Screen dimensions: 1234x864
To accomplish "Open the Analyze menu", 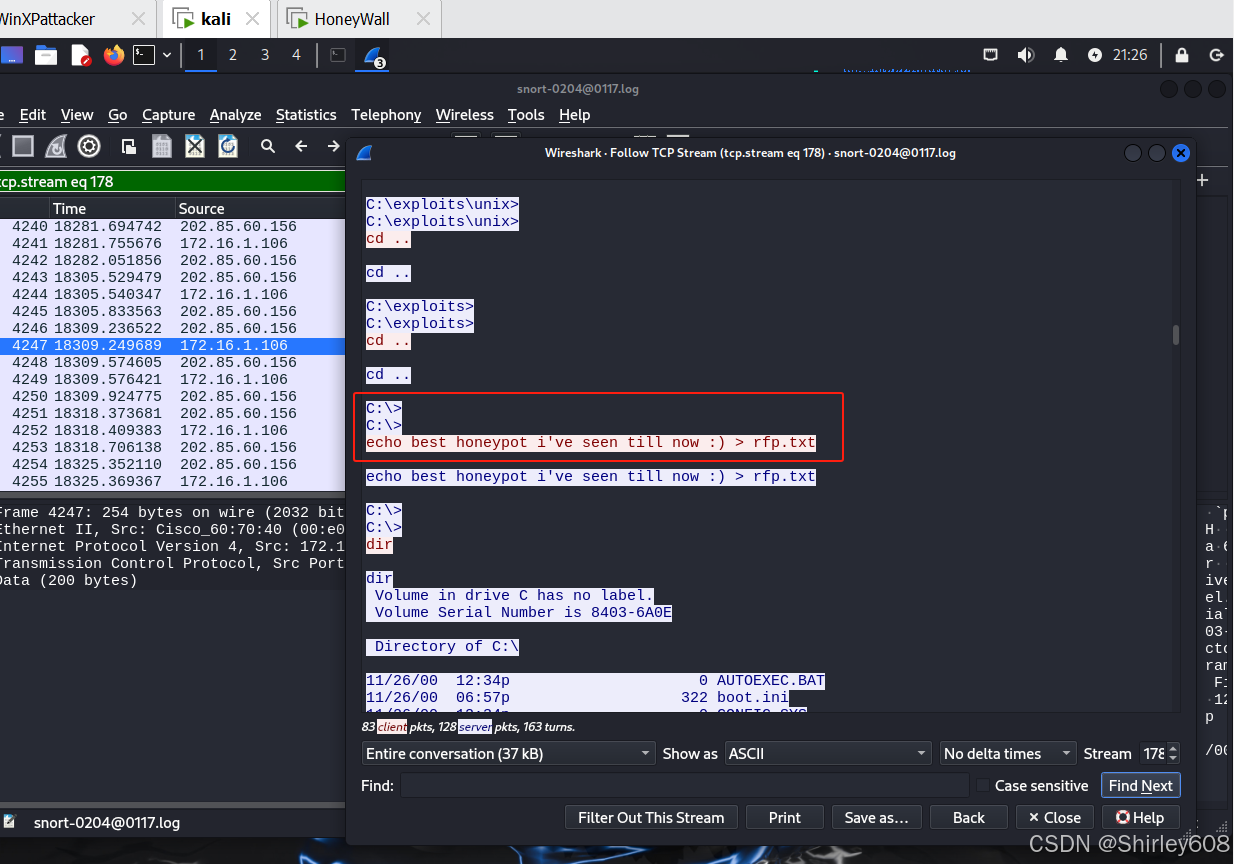I will [x=235, y=114].
